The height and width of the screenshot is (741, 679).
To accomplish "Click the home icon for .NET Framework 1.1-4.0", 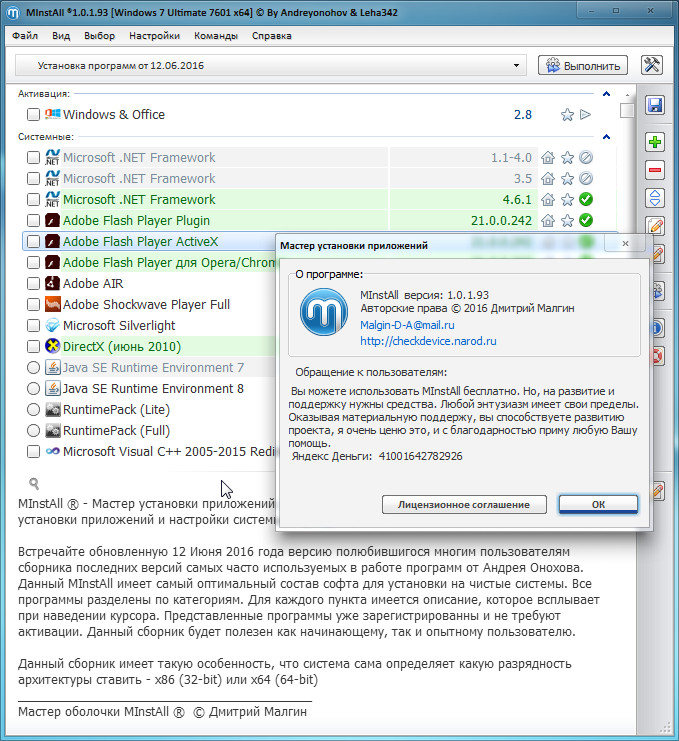I will (x=548, y=157).
